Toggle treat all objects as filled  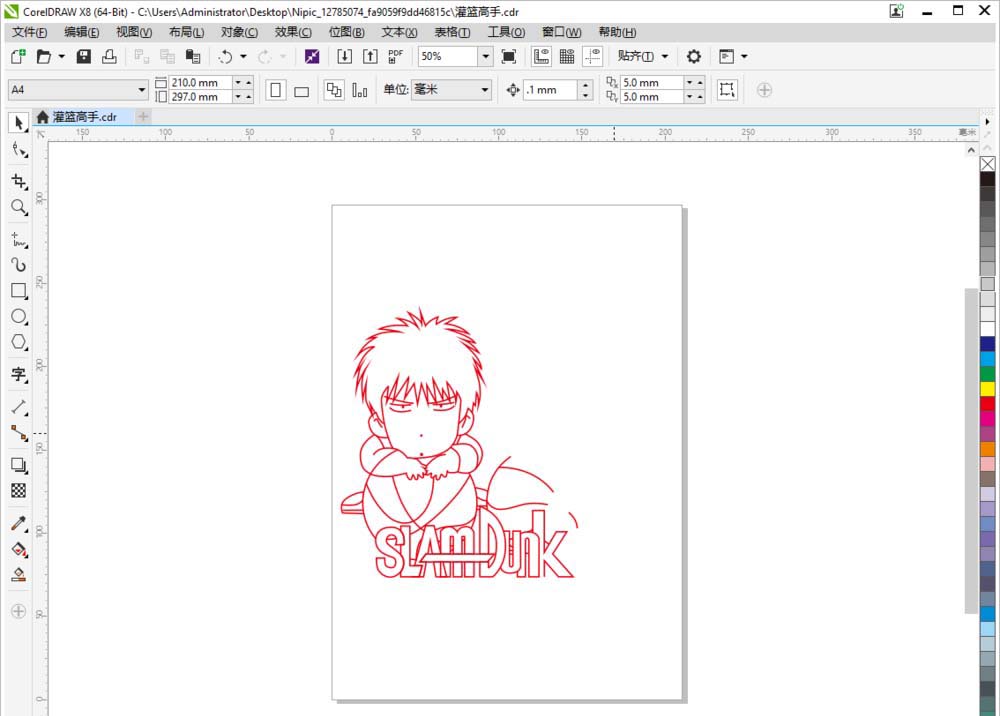pyautogui.click(x=726, y=89)
